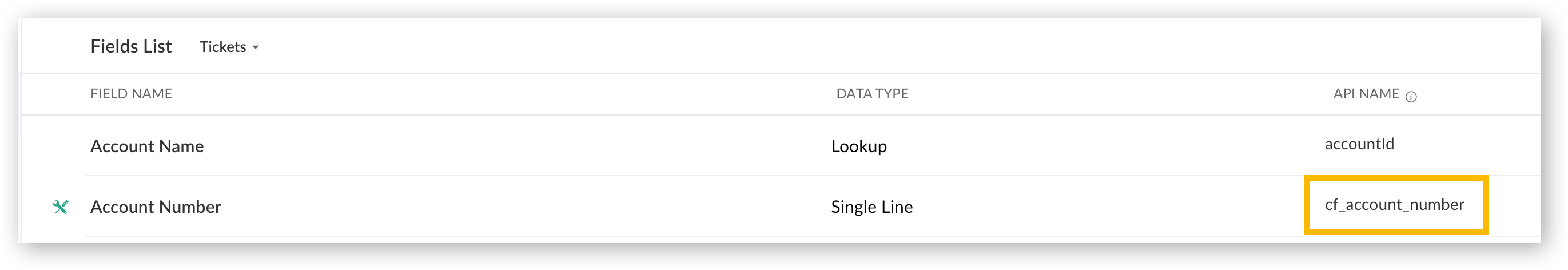Click the Lookup data type cell
The height and width of the screenshot is (270, 1568).
click(x=858, y=146)
